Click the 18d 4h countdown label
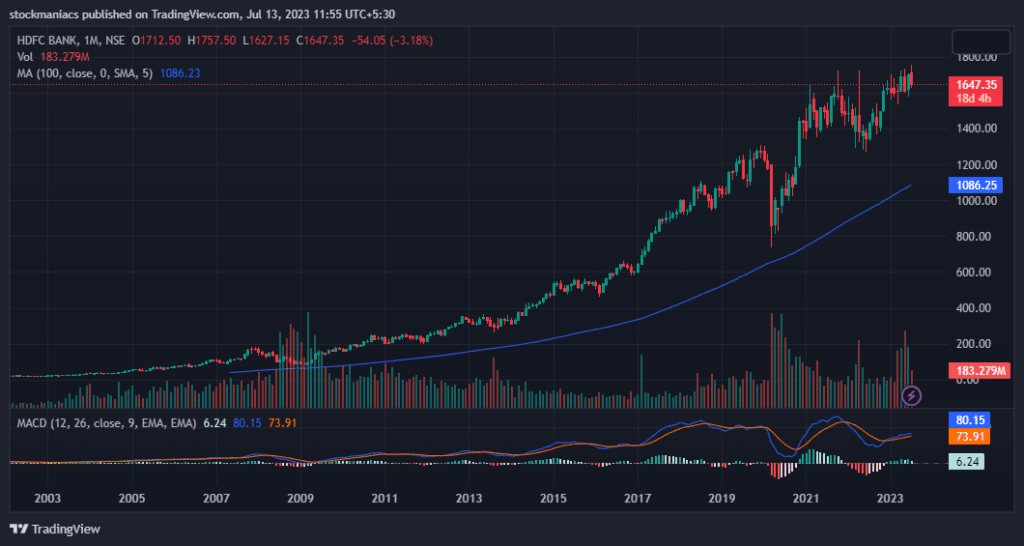Screen dimensions: 1024x546 (976, 99)
